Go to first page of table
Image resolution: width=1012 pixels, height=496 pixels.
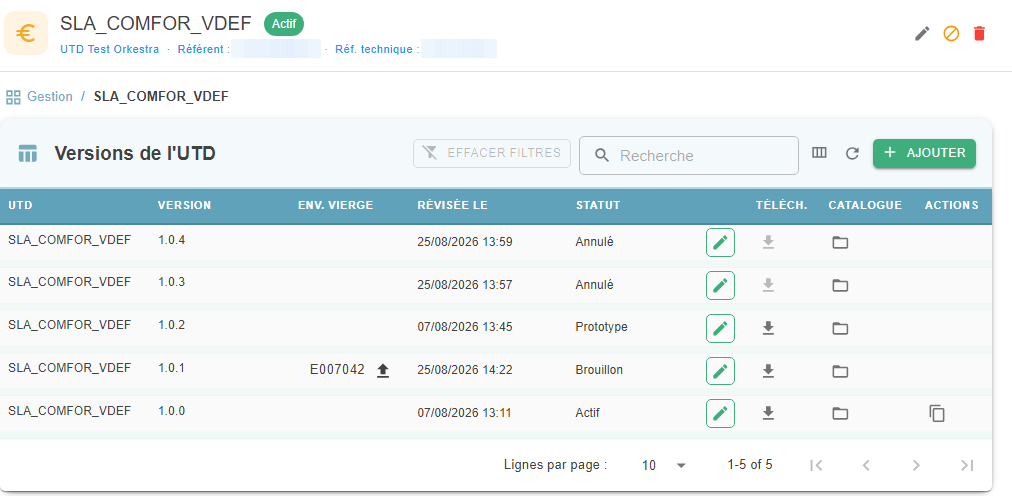(816, 465)
